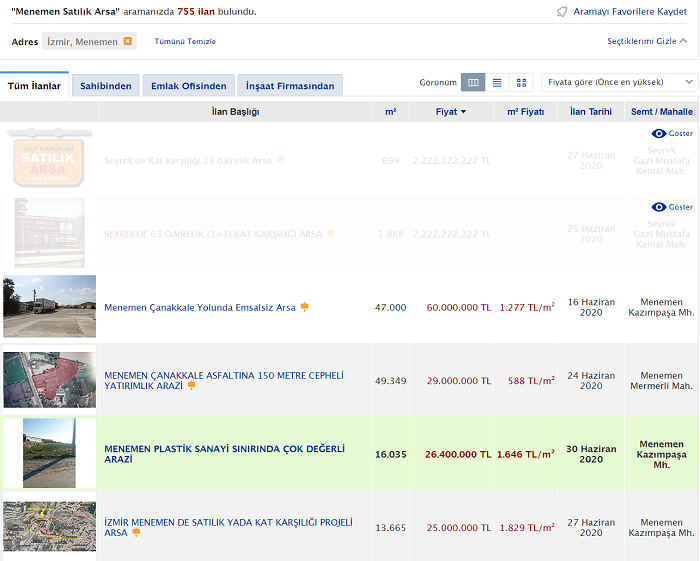Viewport: 700px width, 561px height.
Task: Click the rocket icon for saving search
Action: [563, 12]
